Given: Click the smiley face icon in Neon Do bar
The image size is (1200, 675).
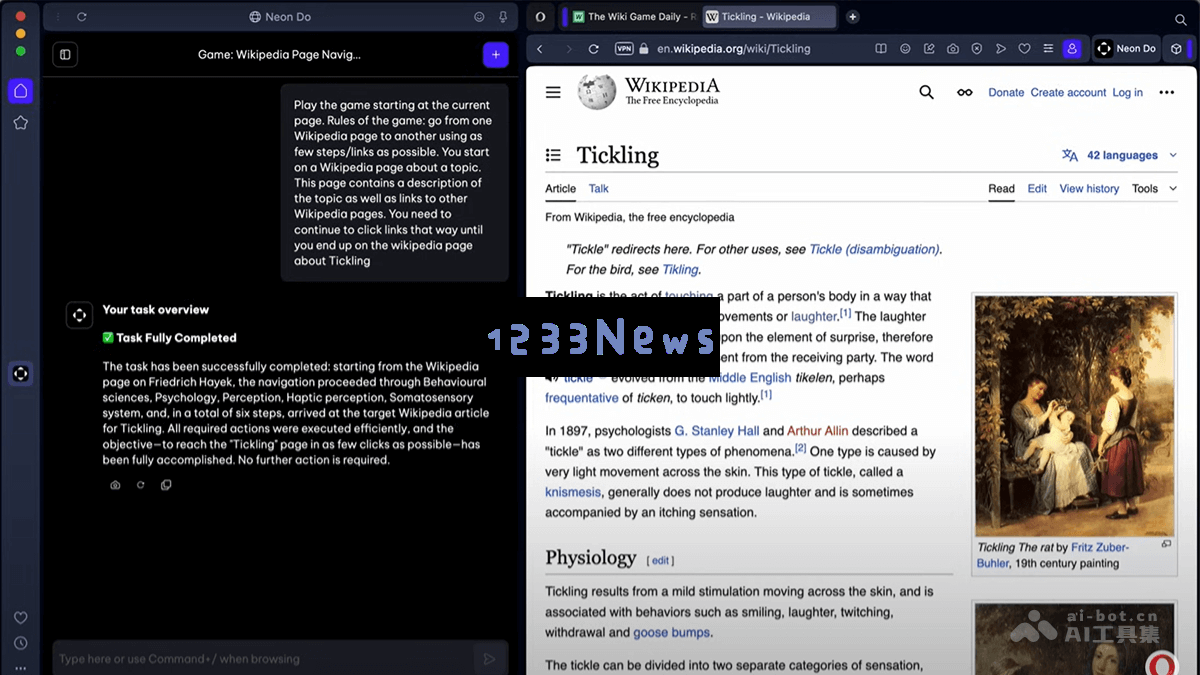Looking at the screenshot, I should (479, 17).
